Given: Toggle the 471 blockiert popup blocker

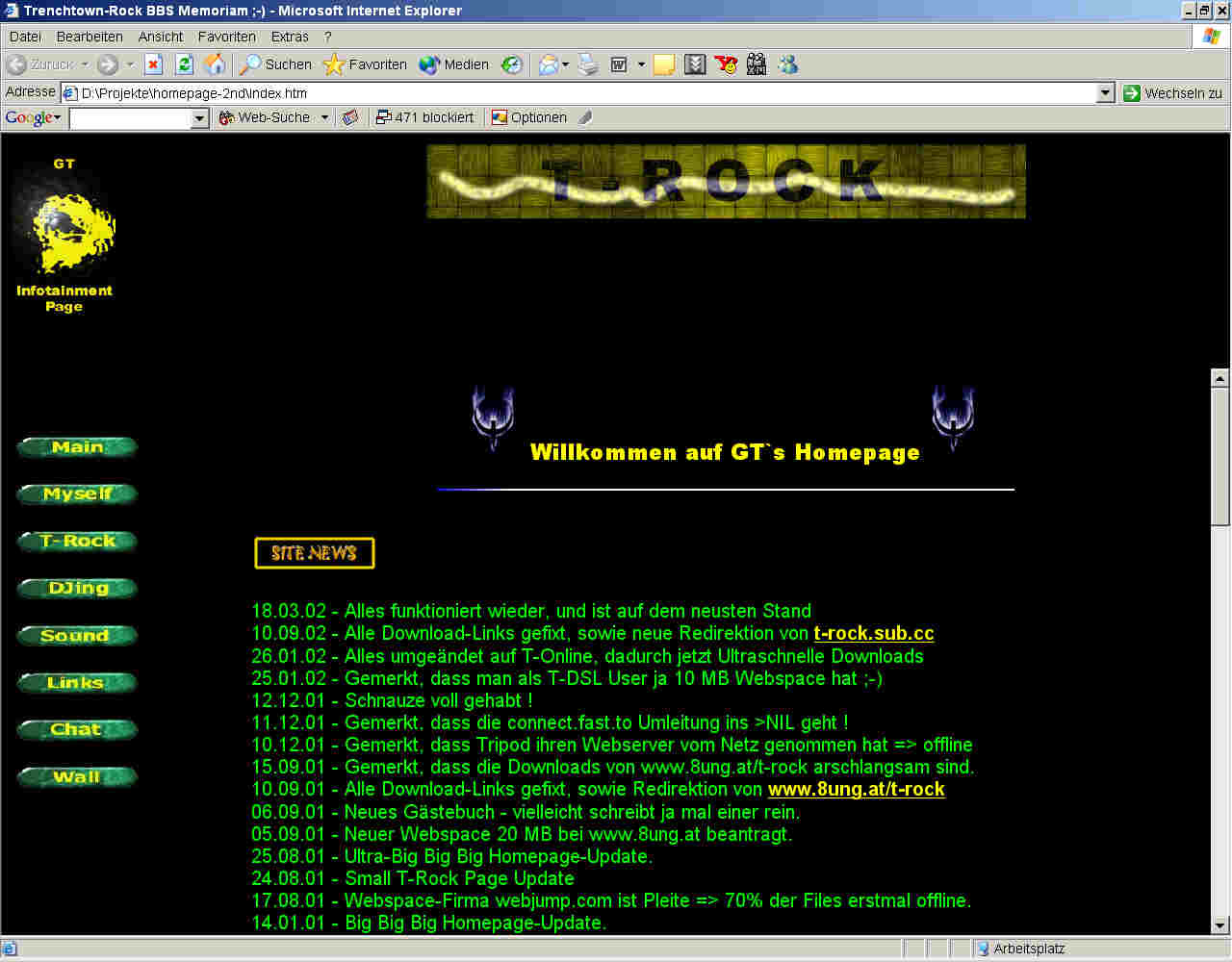Looking at the screenshot, I should click(424, 117).
